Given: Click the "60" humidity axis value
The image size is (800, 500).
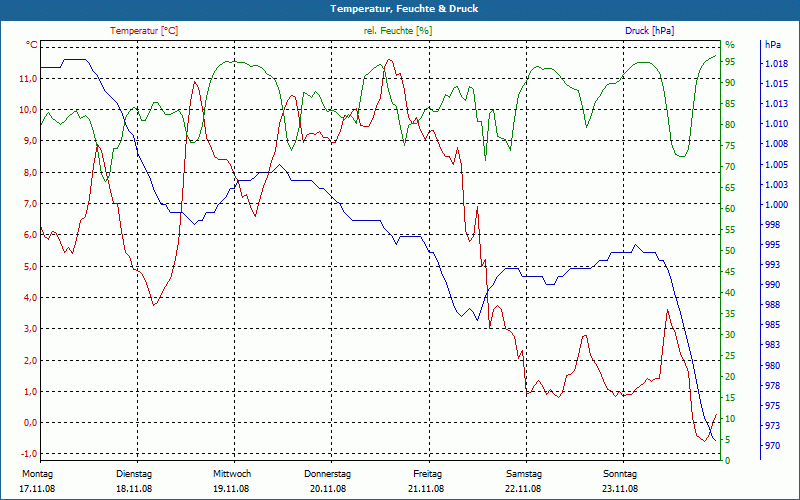Looking at the screenshot, I should (x=730, y=209).
